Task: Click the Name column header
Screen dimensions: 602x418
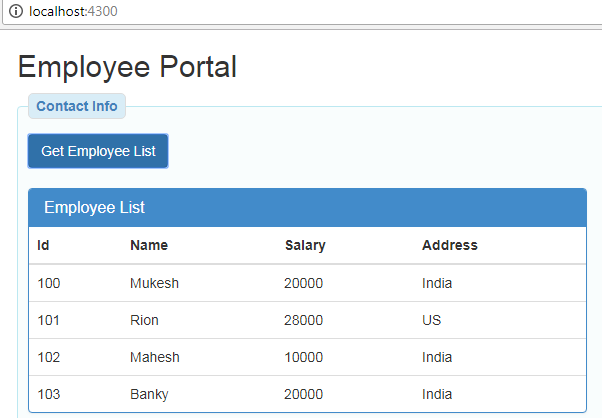Action: (x=149, y=245)
